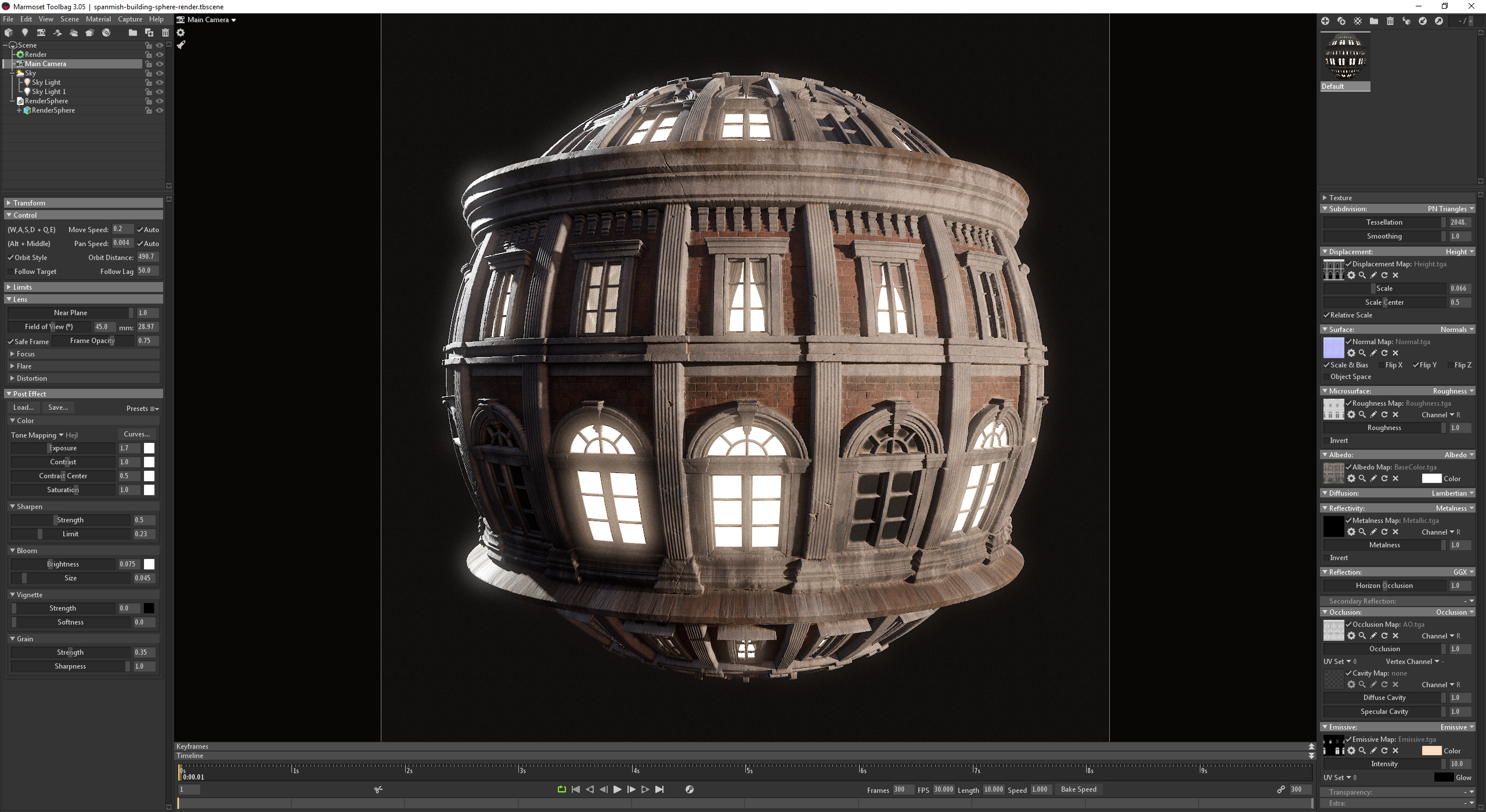Export the material with up-arrow icon
Image resolution: width=1486 pixels, height=812 pixels.
(1439, 21)
